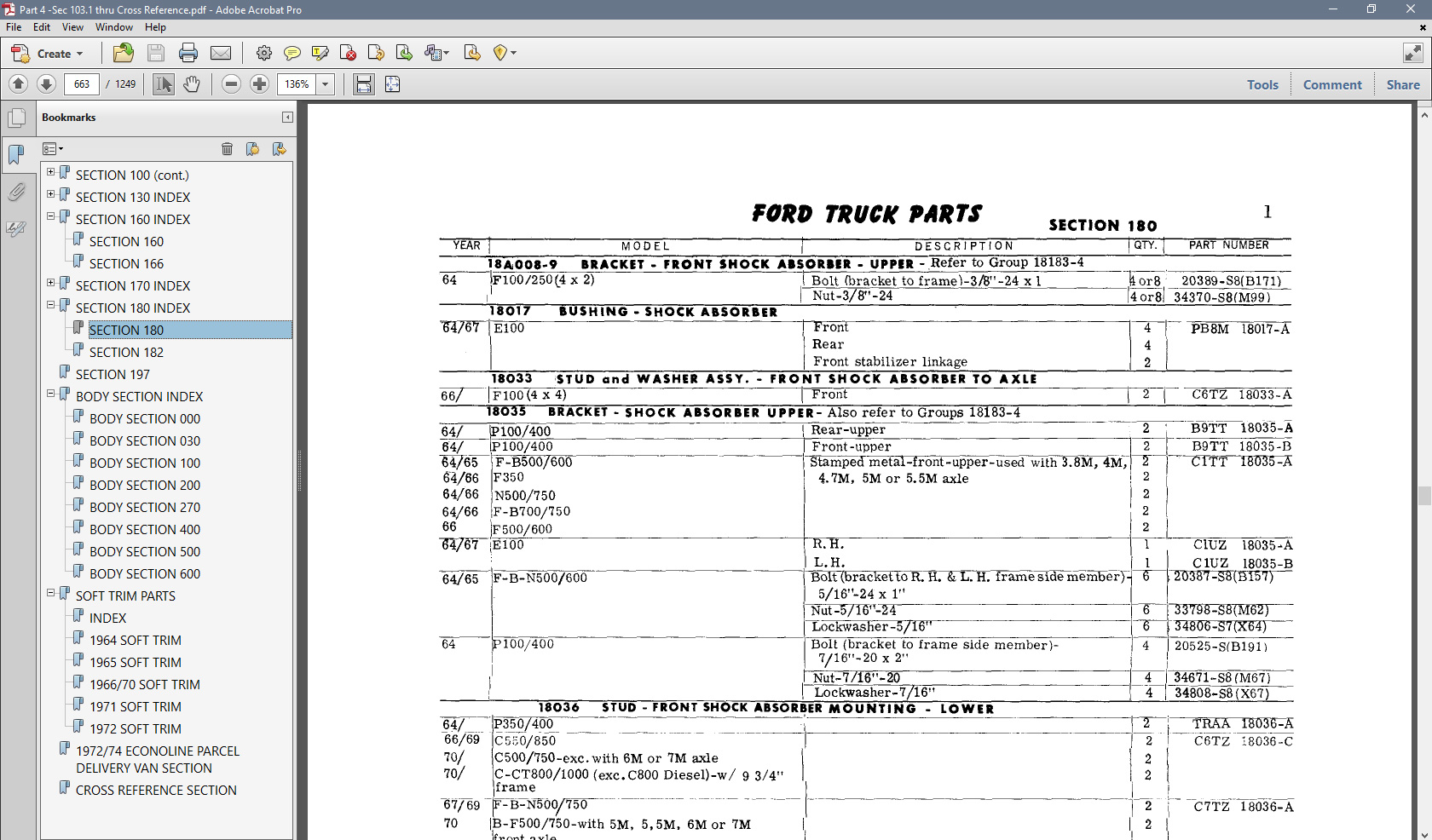
Task: Activate the Hand pan tool
Action: coord(192,83)
